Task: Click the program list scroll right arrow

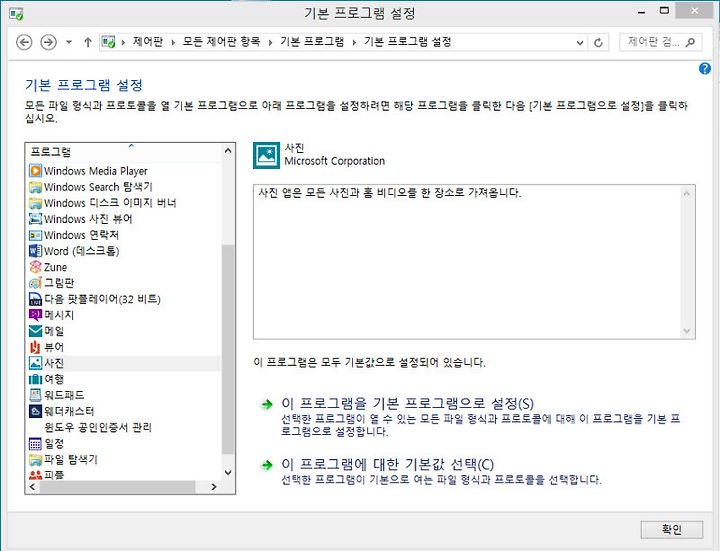Action: coord(214,486)
